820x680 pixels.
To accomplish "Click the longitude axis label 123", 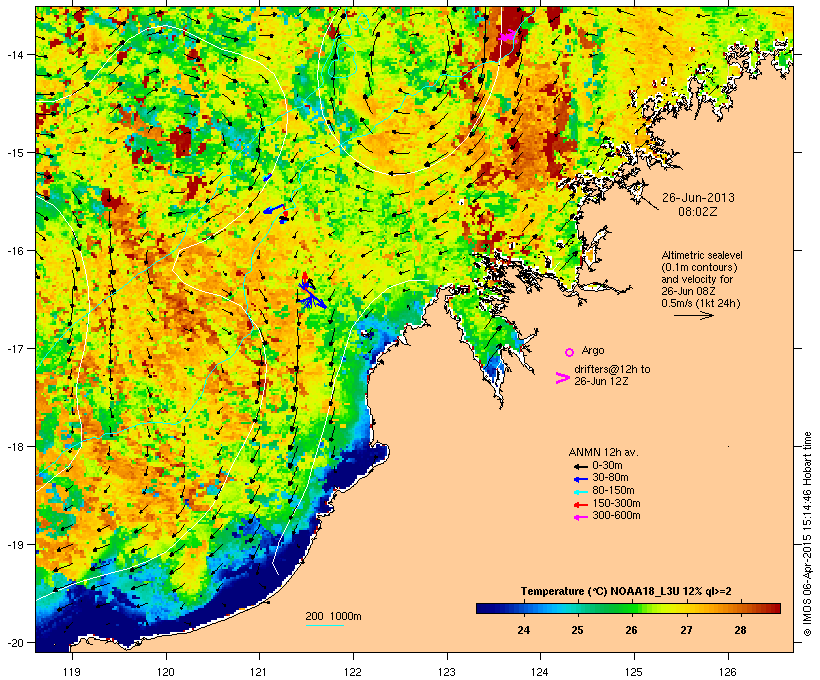I will coord(447,672).
